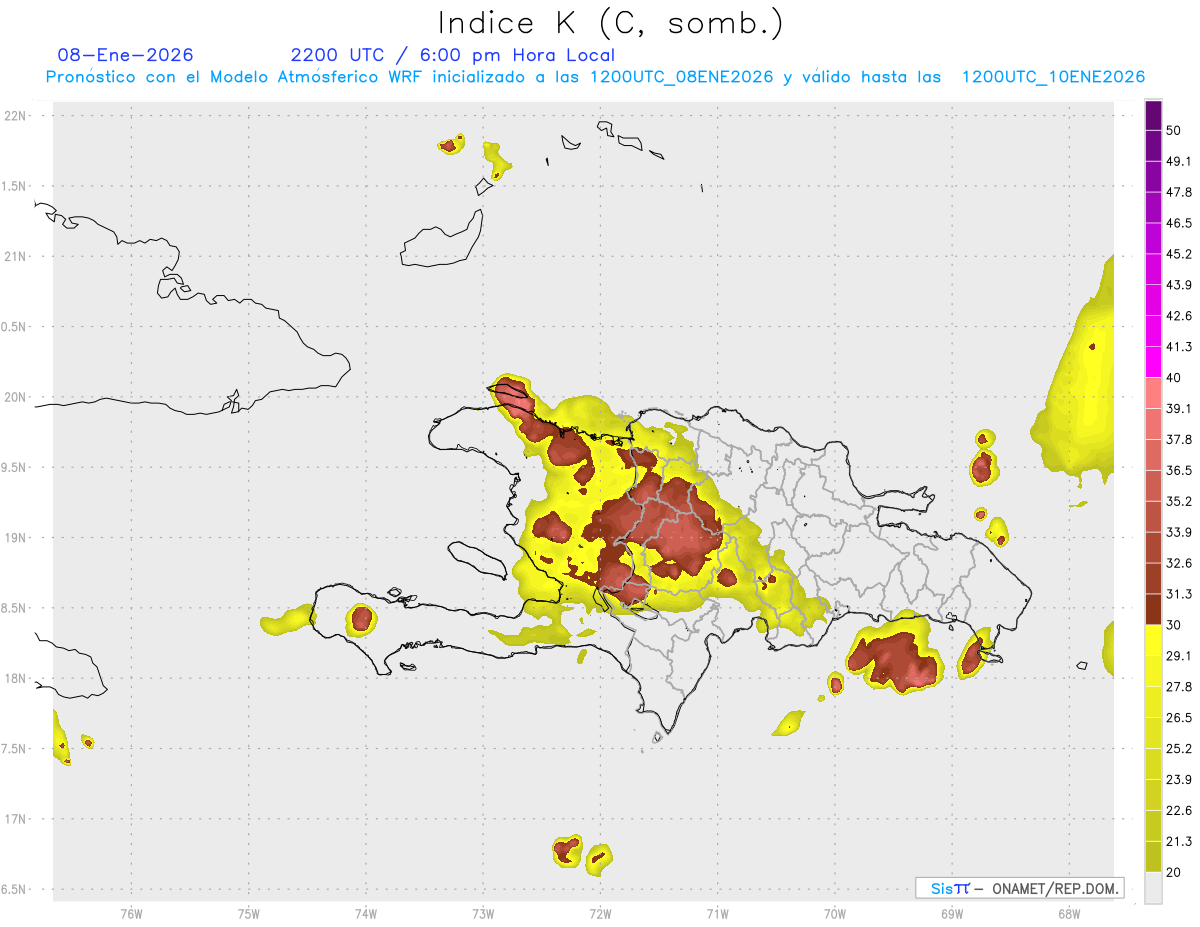Click the olive colorbar swatch between 20 and 21.3
The width and height of the screenshot is (1200, 927).
coord(1153,857)
